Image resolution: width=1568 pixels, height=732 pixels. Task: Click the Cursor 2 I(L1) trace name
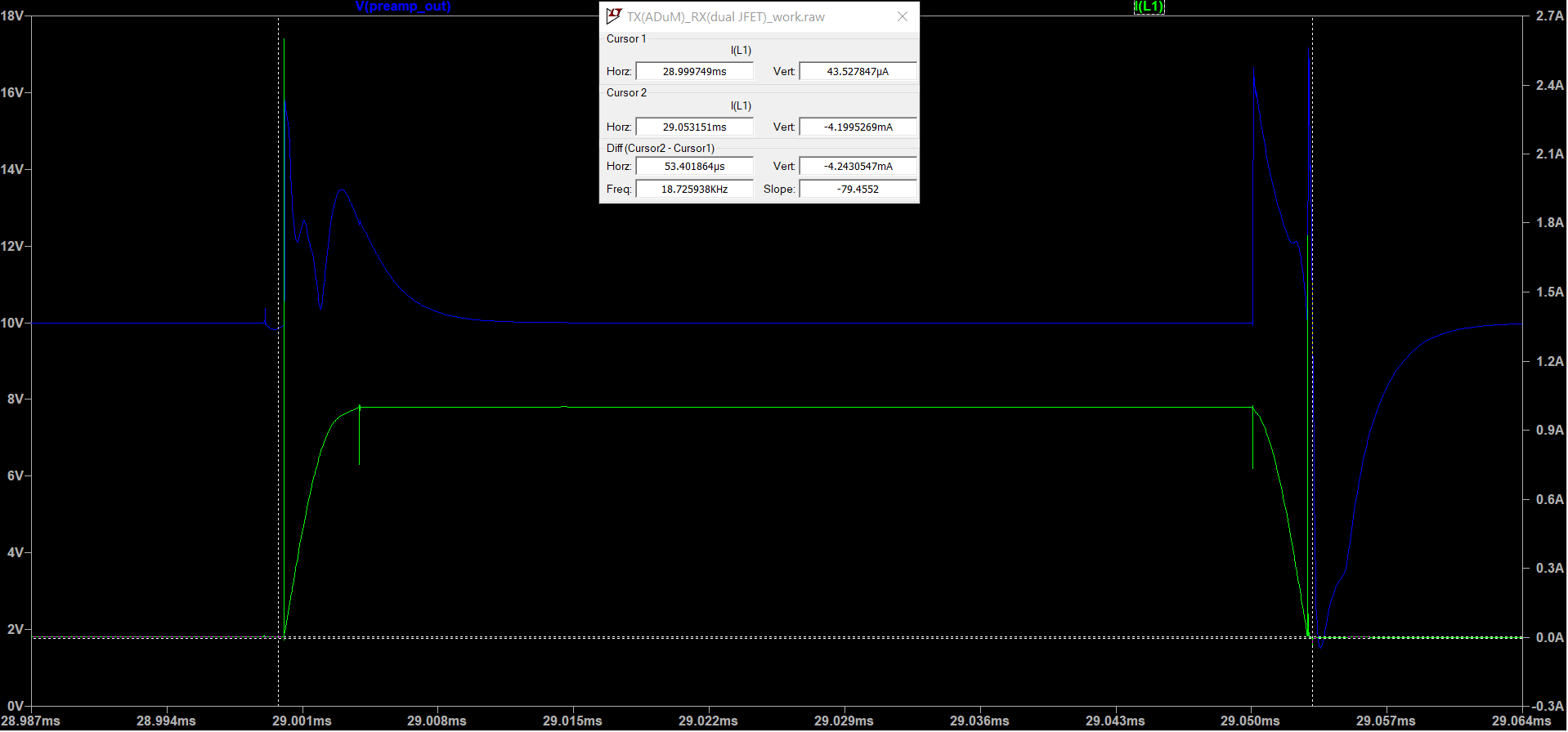click(x=741, y=106)
